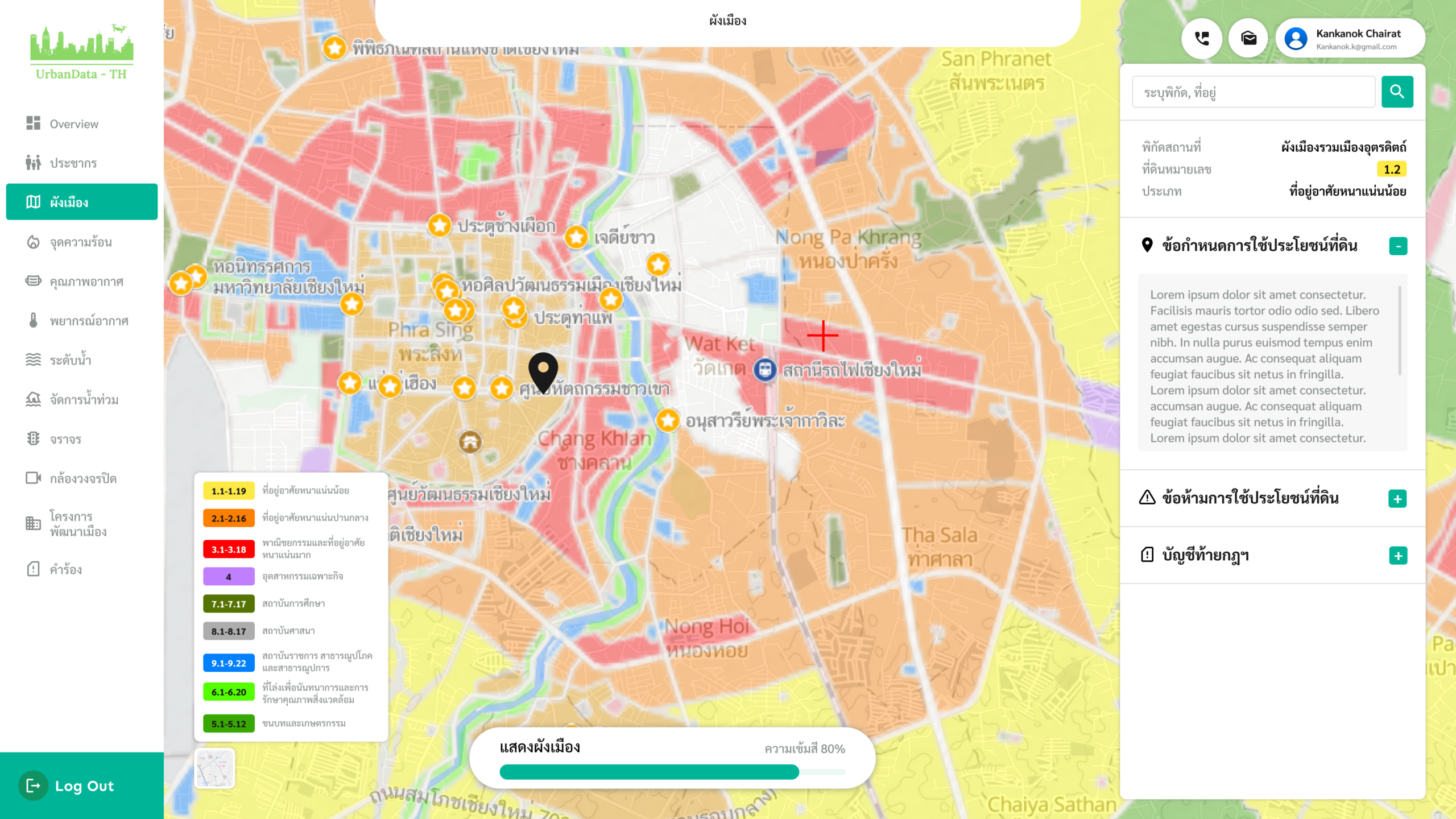Click the ระบุพิกัด, ที่อยู่ search field
This screenshot has height=819, width=1456.
[x=1254, y=92]
